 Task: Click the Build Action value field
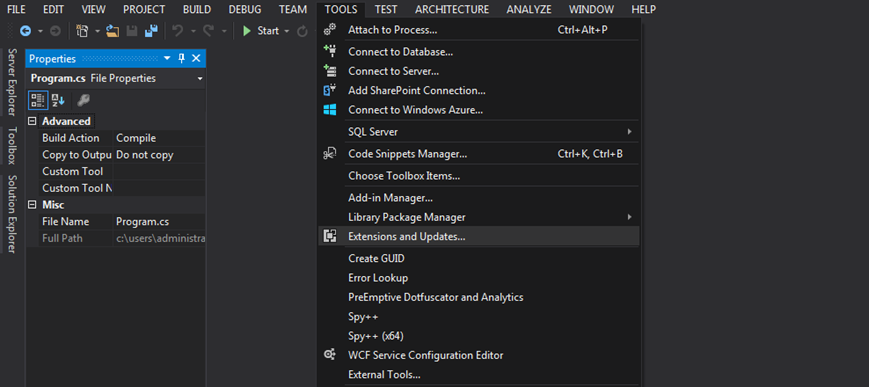coord(159,138)
